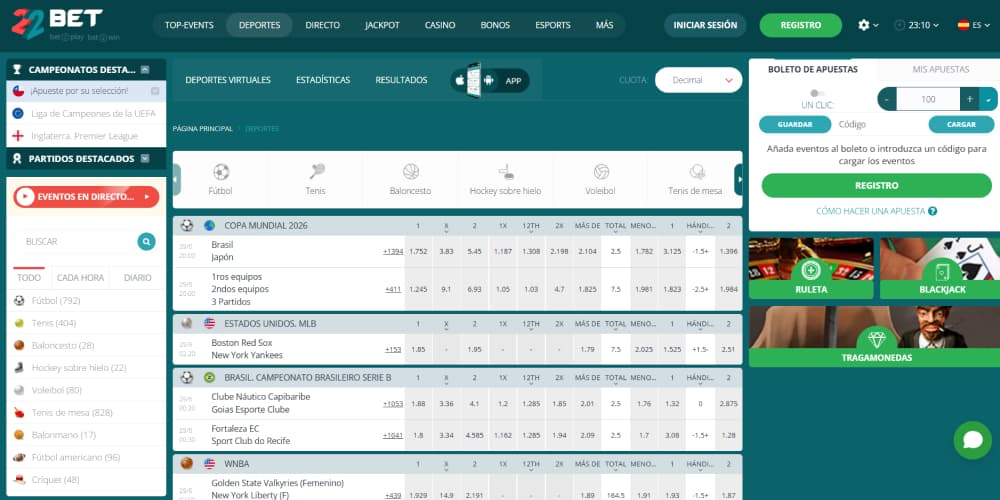
Task: Click the Android app download icon
Action: point(489,80)
